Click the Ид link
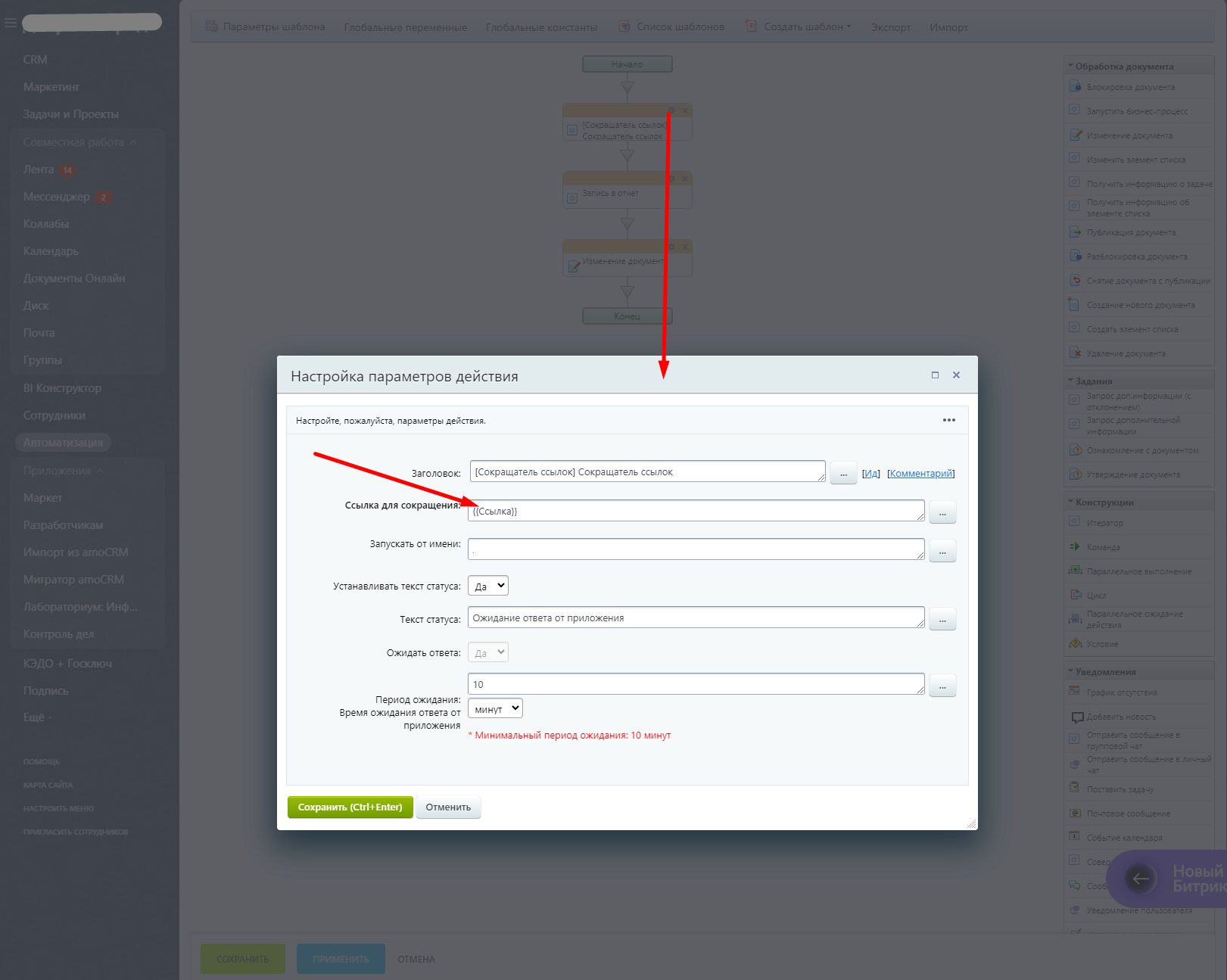The image size is (1227, 980). click(x=871, y=474)
